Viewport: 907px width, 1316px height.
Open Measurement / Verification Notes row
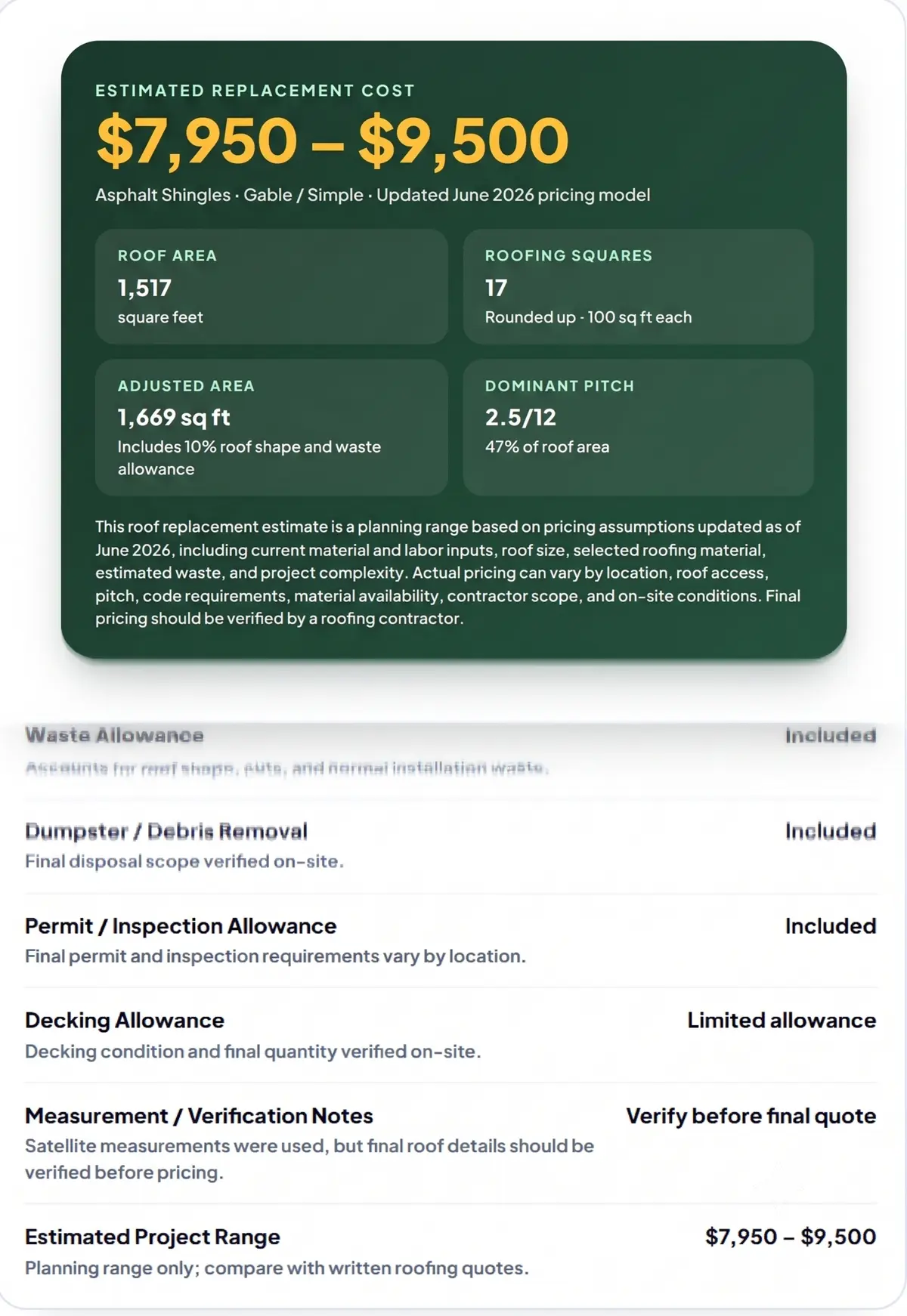coord(450,1143)
